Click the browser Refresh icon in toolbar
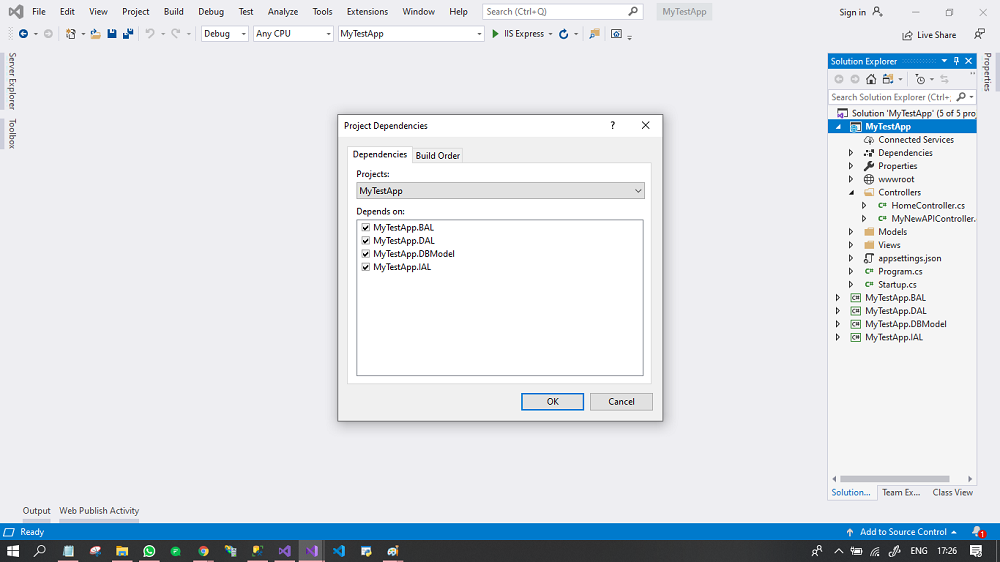This screenshot has height=562, width=1000. (x=564, y=34)
